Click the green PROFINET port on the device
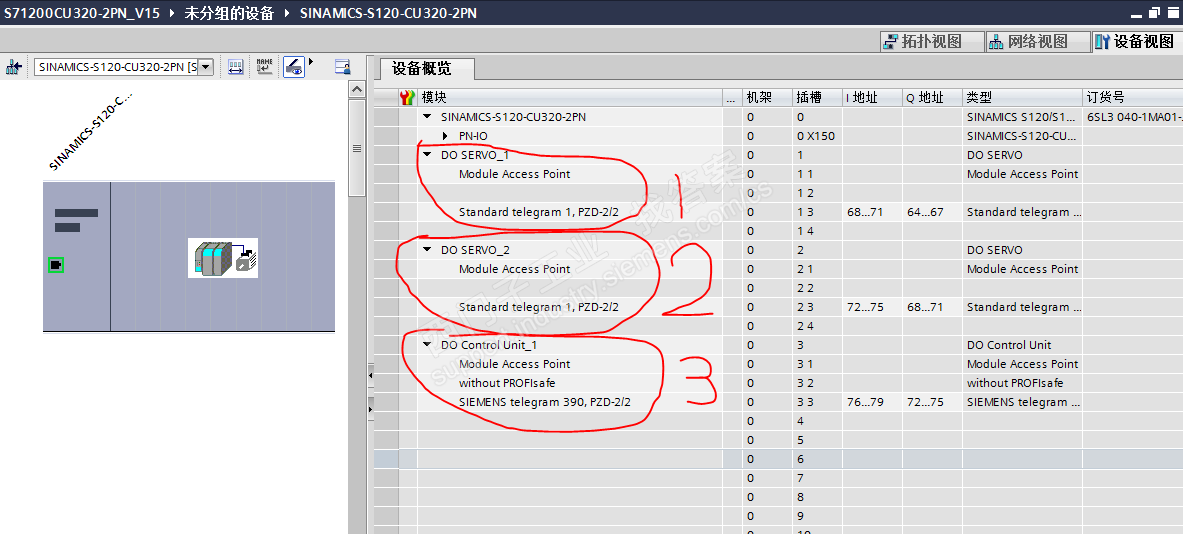The height and width of the screenshot is (534, 1183). (56, 265)
